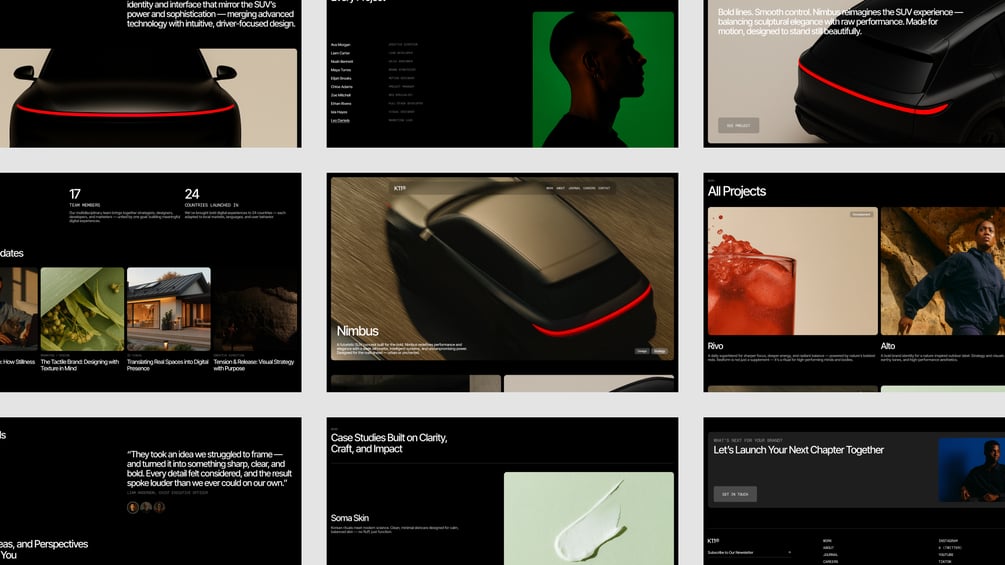This screenshot has height=565, width=1005.
Task: Select the second testimonial avatar
Action: tap(146, 507)
